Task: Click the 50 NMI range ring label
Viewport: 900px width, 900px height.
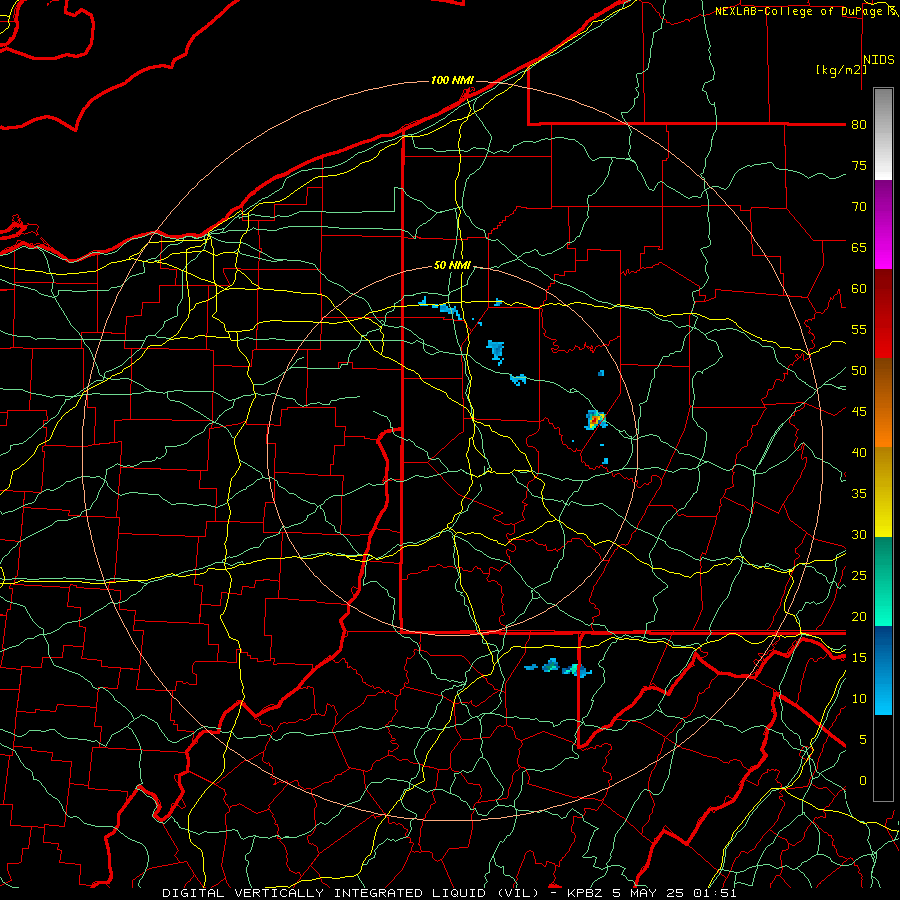Action: 452,265
